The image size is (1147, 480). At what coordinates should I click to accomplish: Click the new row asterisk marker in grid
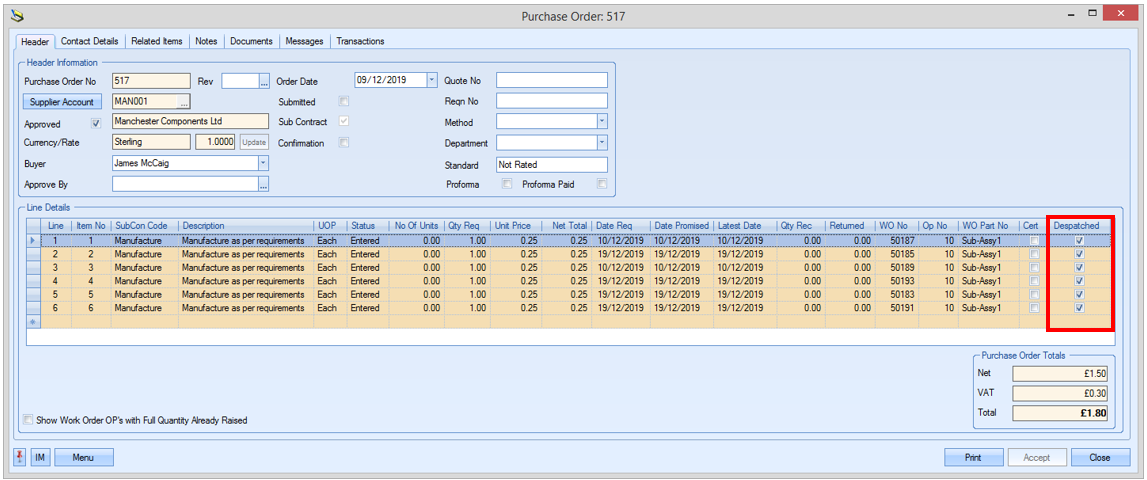click(34, 322)
